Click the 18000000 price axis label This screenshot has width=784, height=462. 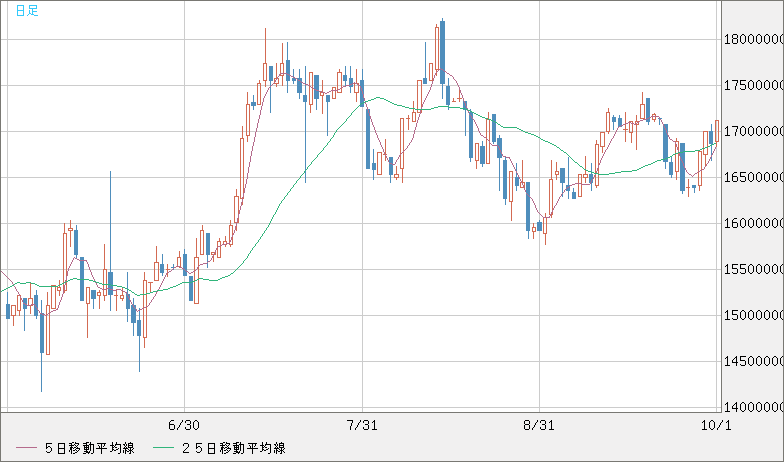(x=751, y=39)
